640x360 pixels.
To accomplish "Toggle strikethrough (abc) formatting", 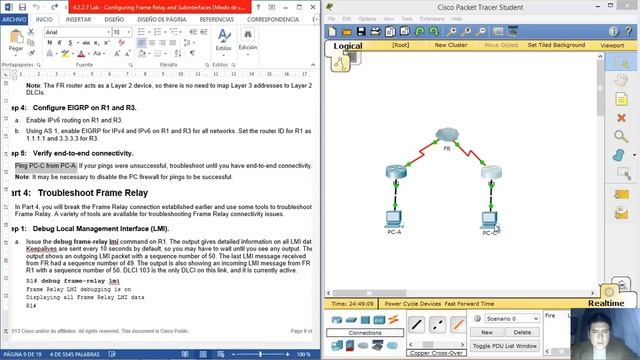I will (86, 42).
